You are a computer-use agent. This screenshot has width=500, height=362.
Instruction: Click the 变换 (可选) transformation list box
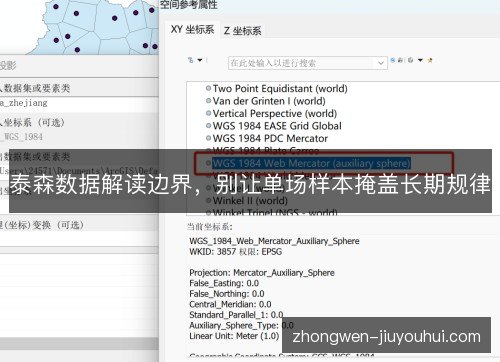pyautogui.click(x=79, y=239)
